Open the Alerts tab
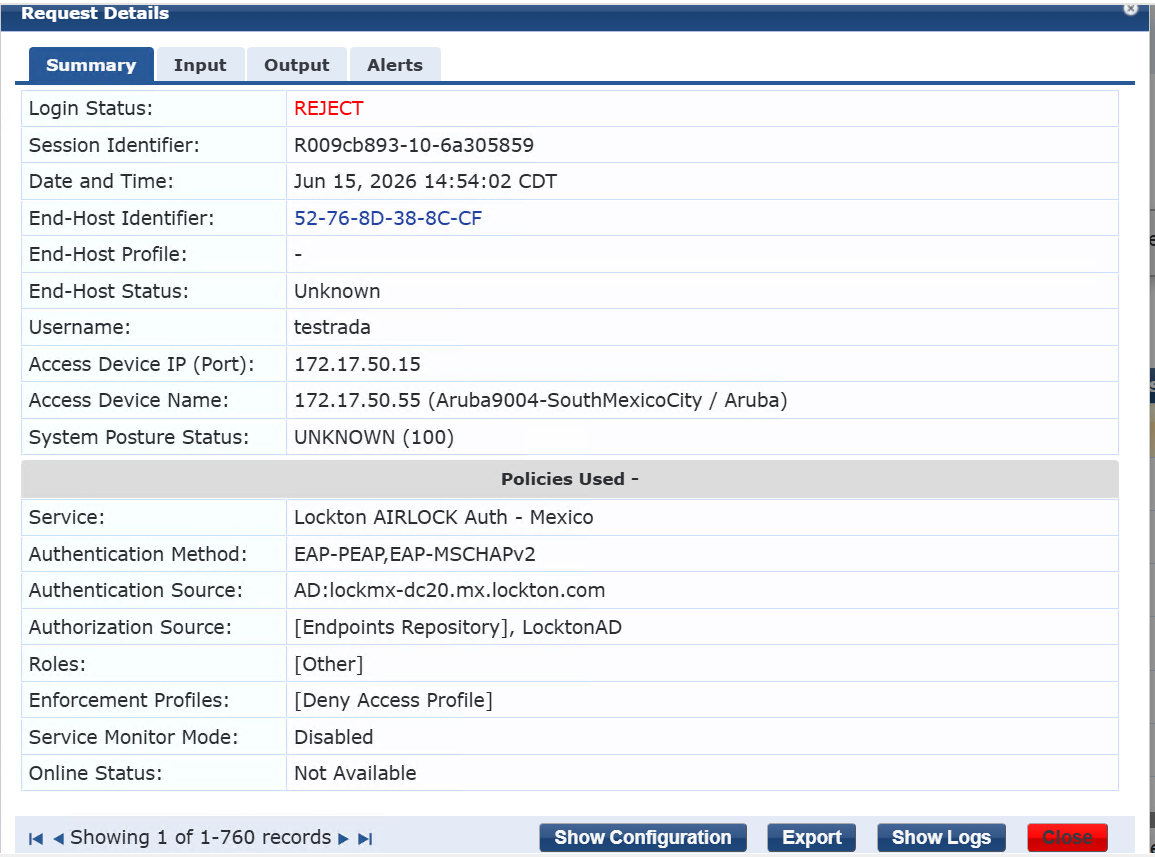 (x=395, y=65)
